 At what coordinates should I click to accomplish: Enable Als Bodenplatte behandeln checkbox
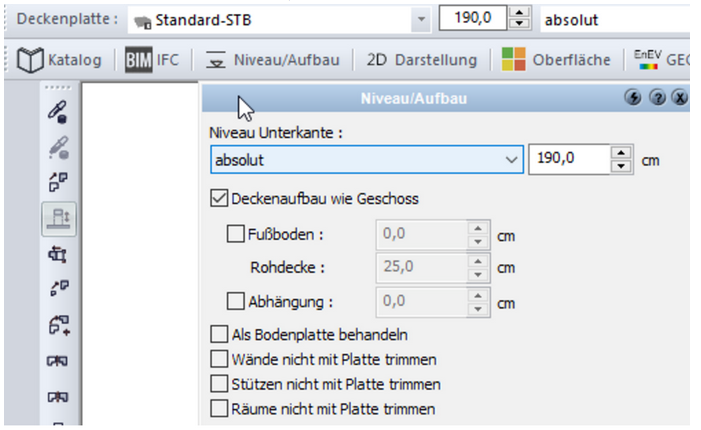coord(219,335)
